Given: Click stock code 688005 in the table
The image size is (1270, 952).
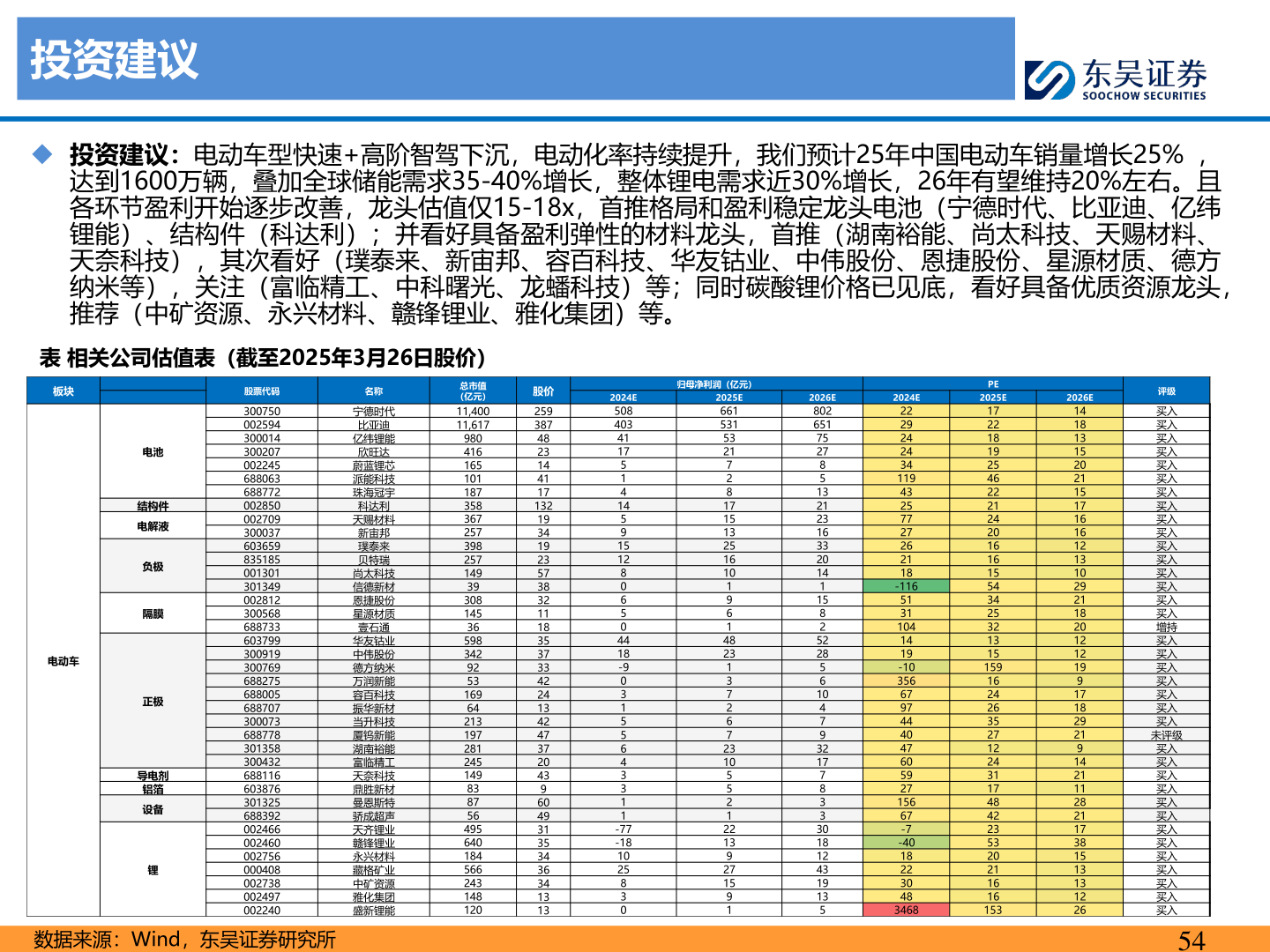Looking at the screenshot, I should (262, 695).
